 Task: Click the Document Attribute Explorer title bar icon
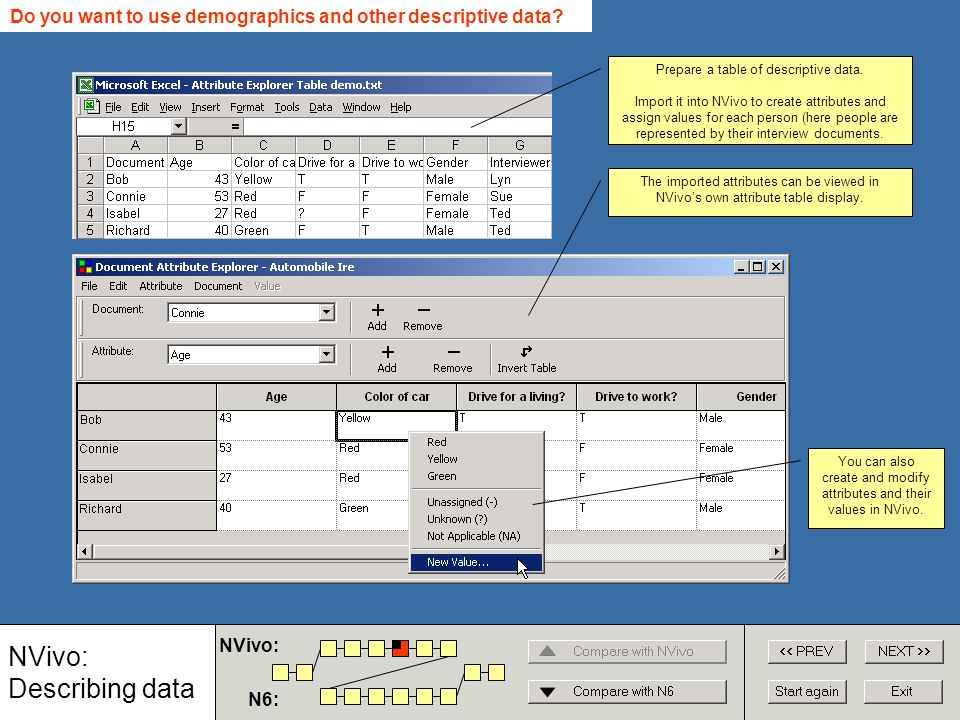click(85, 267)
